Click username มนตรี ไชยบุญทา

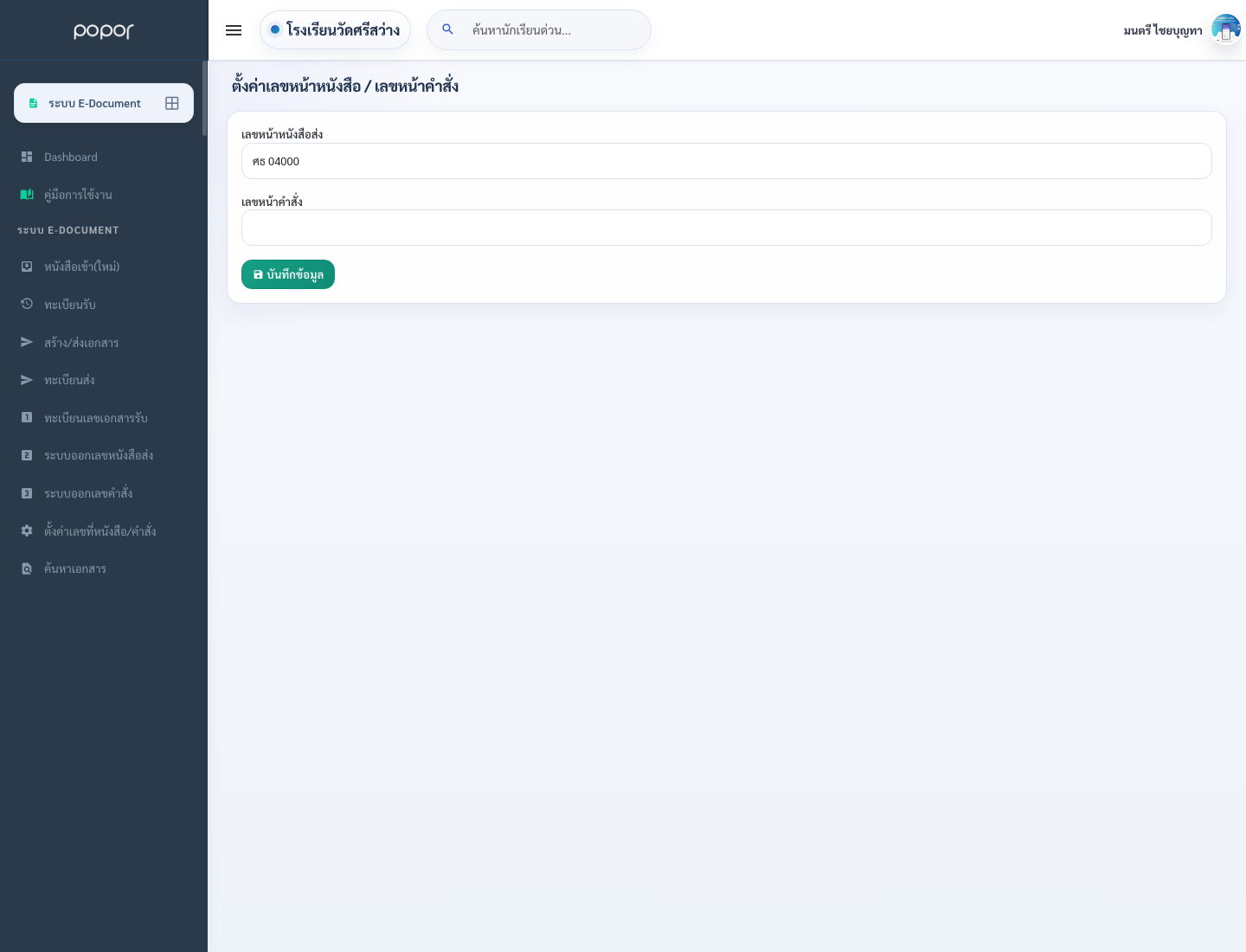pos(1163,30)
